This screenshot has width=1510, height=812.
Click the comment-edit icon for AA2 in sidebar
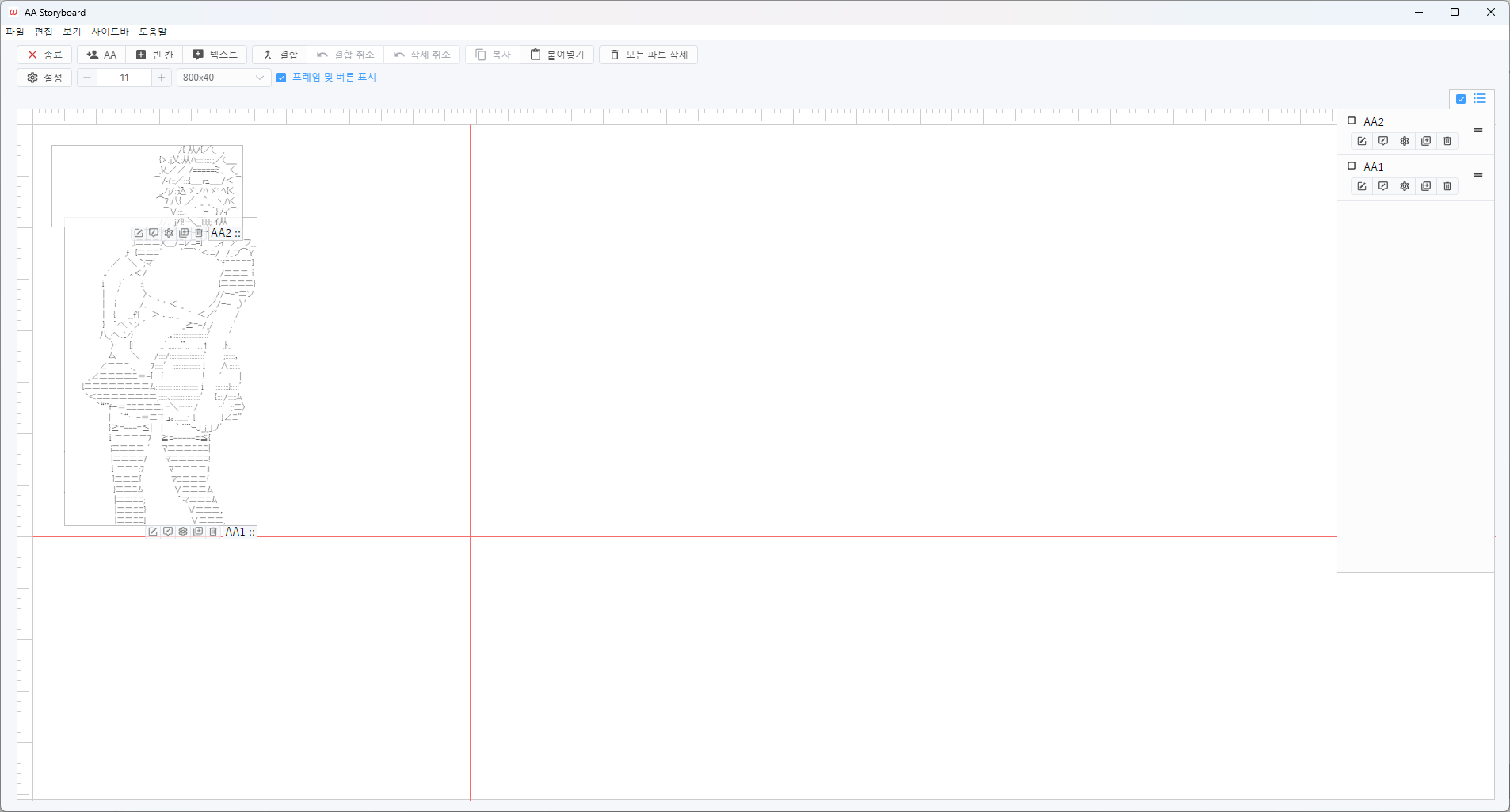click(1383, 141)
